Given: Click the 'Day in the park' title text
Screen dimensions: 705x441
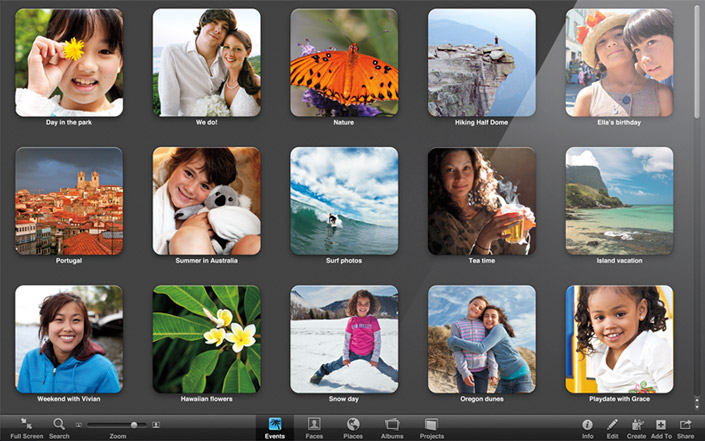Looking at the screenshot, I should click(x=69, y=122).
